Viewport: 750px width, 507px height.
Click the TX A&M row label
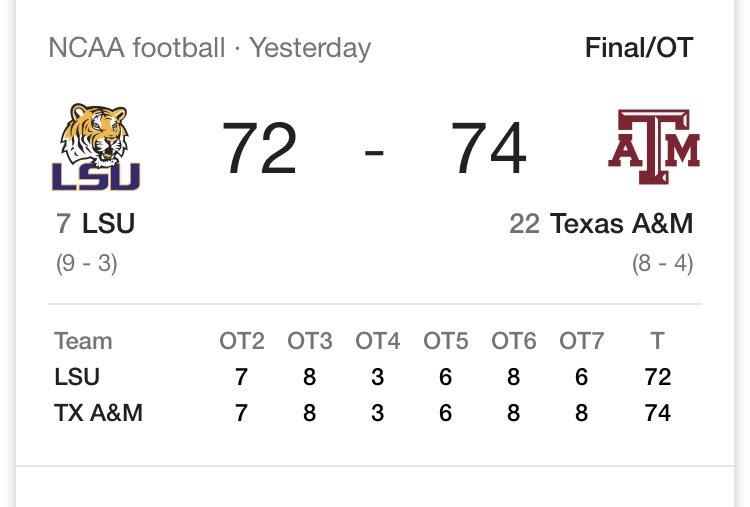point(99,413)
